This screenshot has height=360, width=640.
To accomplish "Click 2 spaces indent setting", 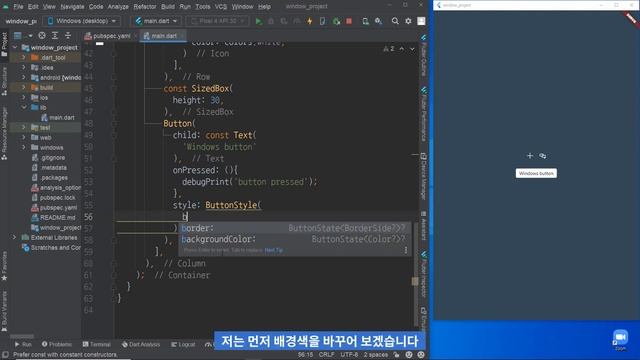I will pos(376,355).
